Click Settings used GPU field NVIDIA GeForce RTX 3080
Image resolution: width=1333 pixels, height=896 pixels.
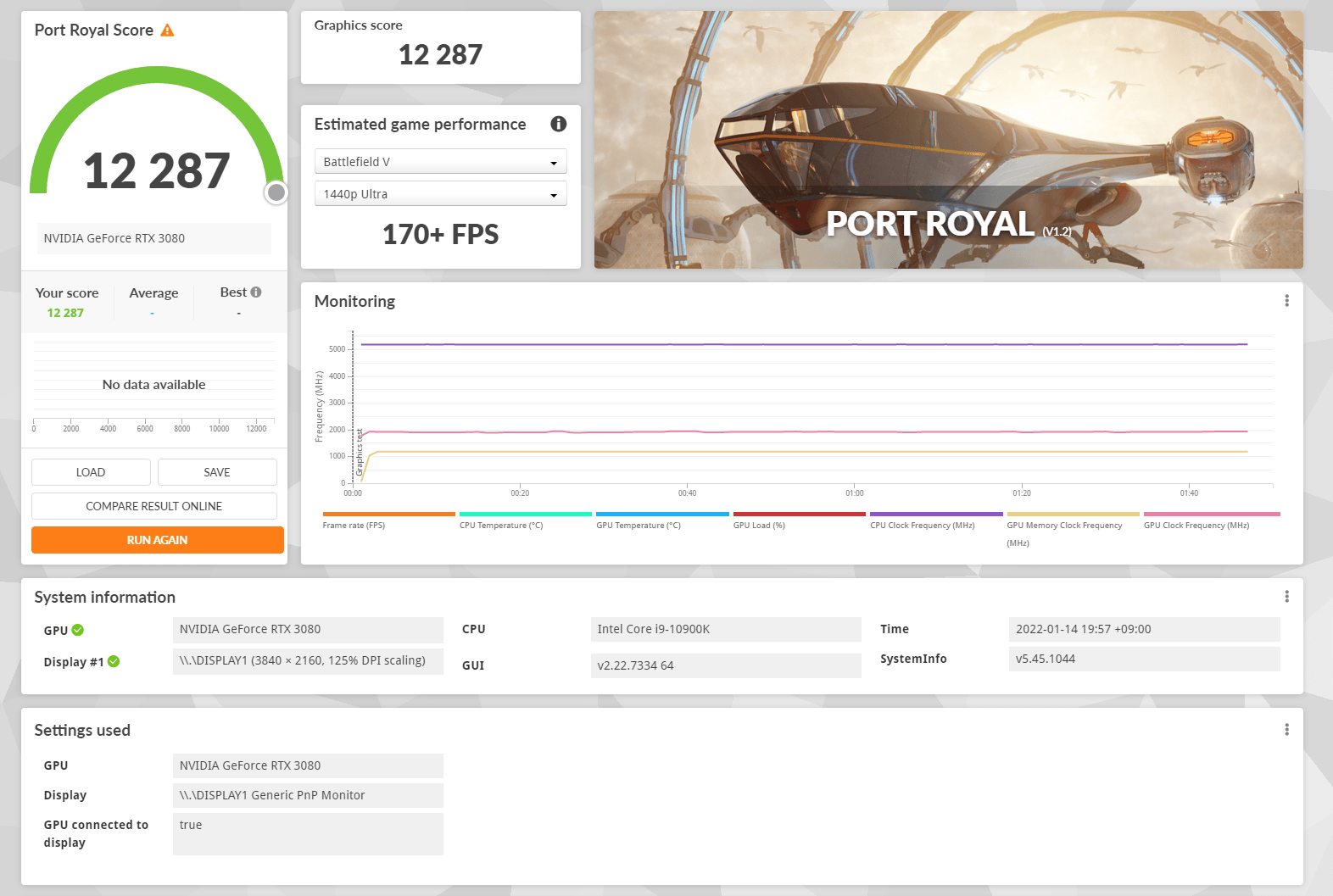pyautogui.click(x=308, y=765)
